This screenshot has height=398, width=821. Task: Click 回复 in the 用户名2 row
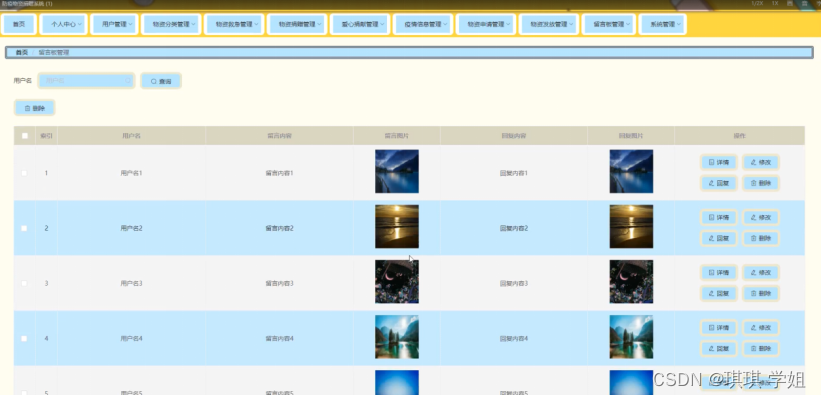click(x=719, y=238)
